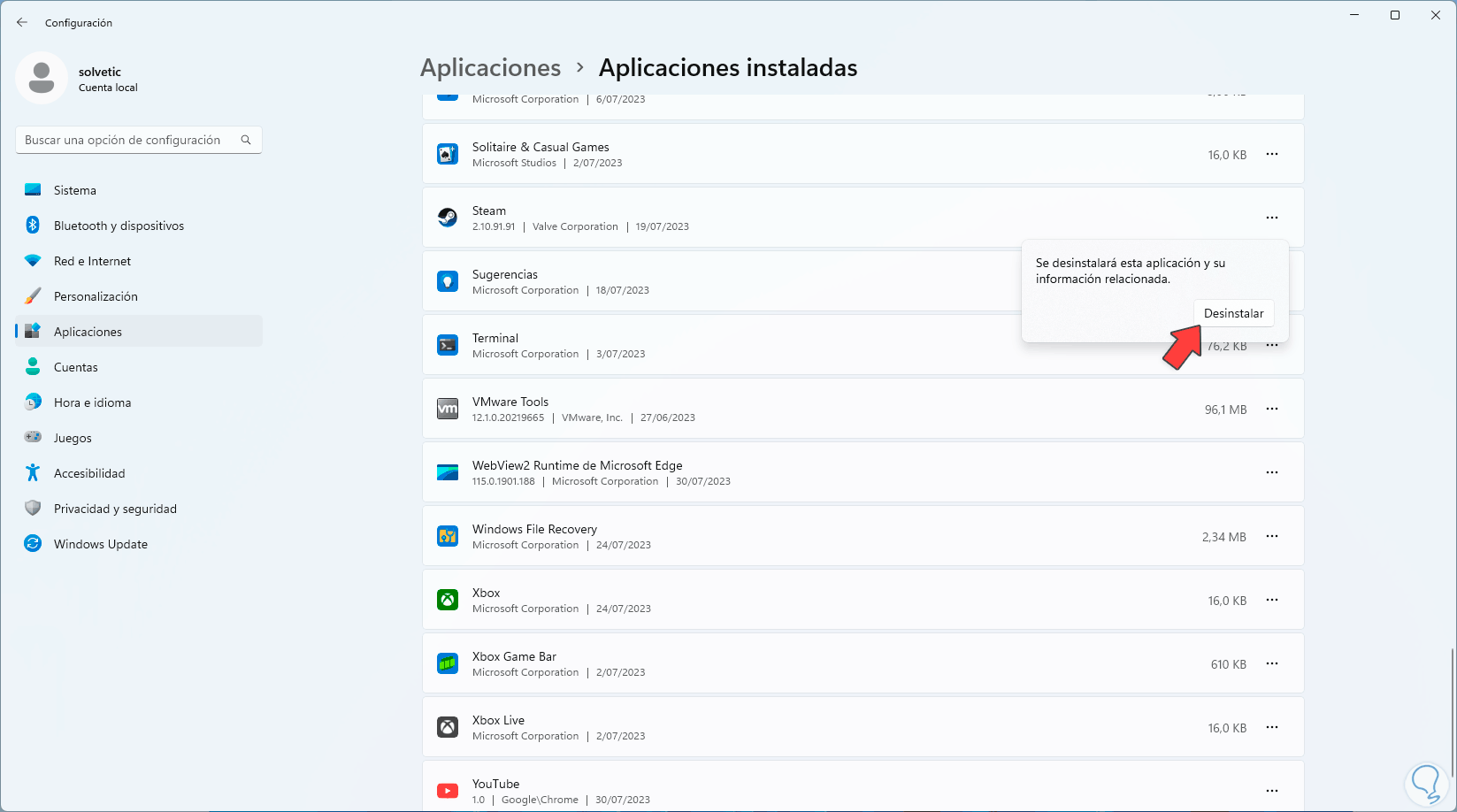Viewport: 1457px width, 812px height.
Task: Click the Sugerencias lightbulb icon
Action: click(448, 281)
